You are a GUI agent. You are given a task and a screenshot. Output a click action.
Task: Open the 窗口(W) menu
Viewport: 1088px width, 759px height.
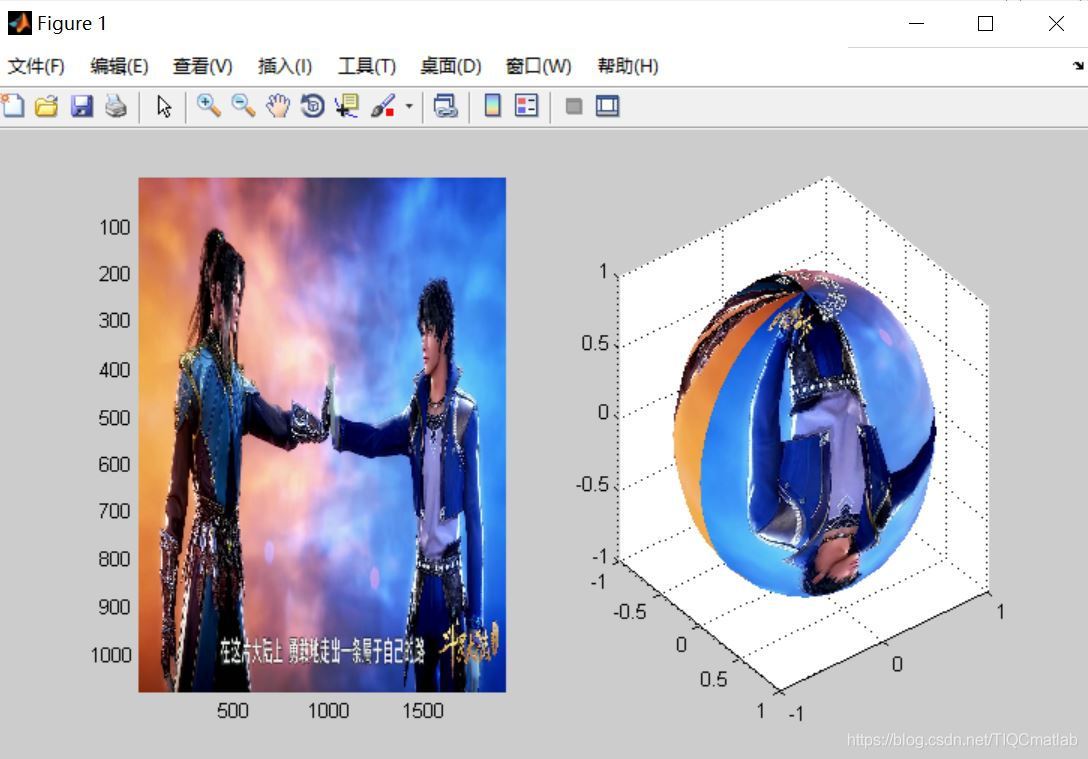coord(539,66)
